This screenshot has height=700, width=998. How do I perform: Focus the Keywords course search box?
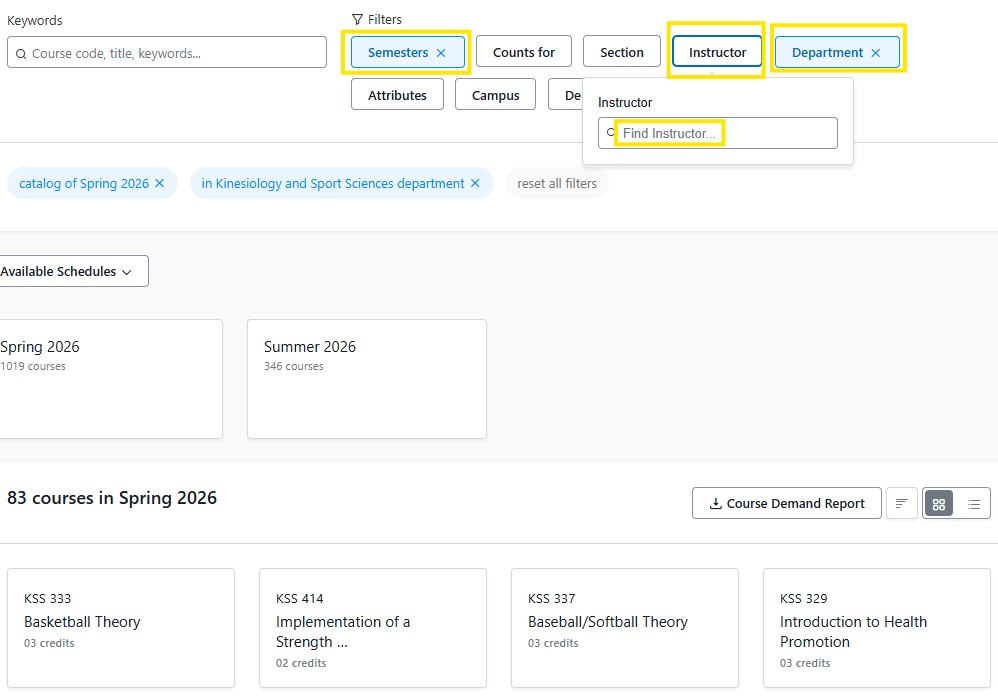pyautogui.click(x=167, y=52)
